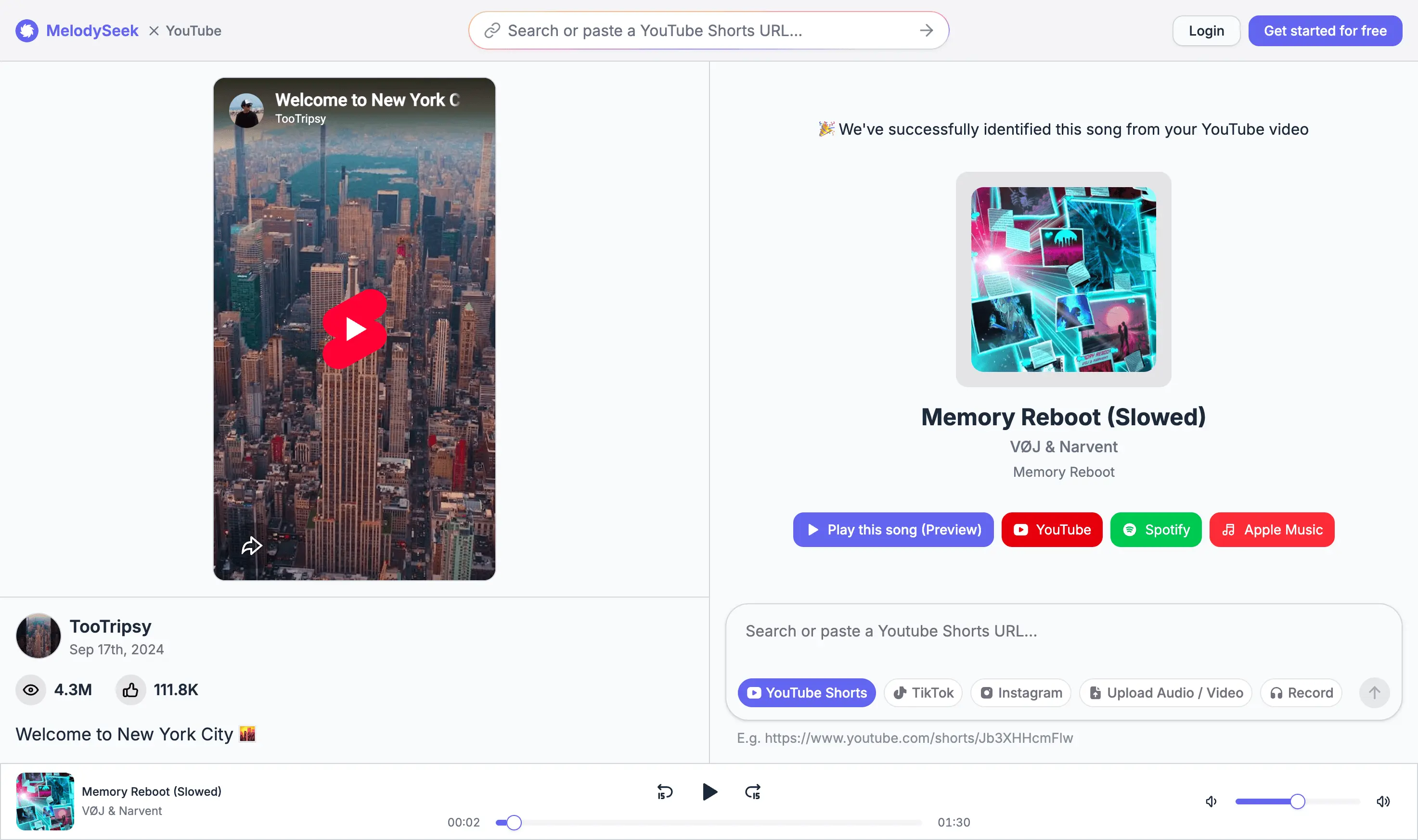Play the Shorts video with red play icon
Viewport: 1418px width, 840px height.
(355, 329)
